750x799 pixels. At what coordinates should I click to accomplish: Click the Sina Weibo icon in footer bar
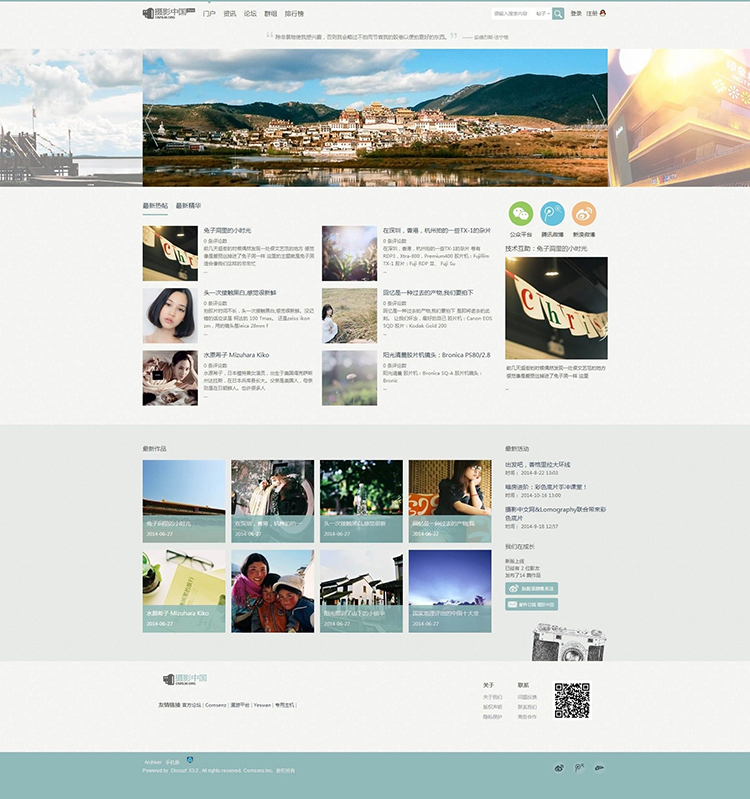[x=559, y=767]
